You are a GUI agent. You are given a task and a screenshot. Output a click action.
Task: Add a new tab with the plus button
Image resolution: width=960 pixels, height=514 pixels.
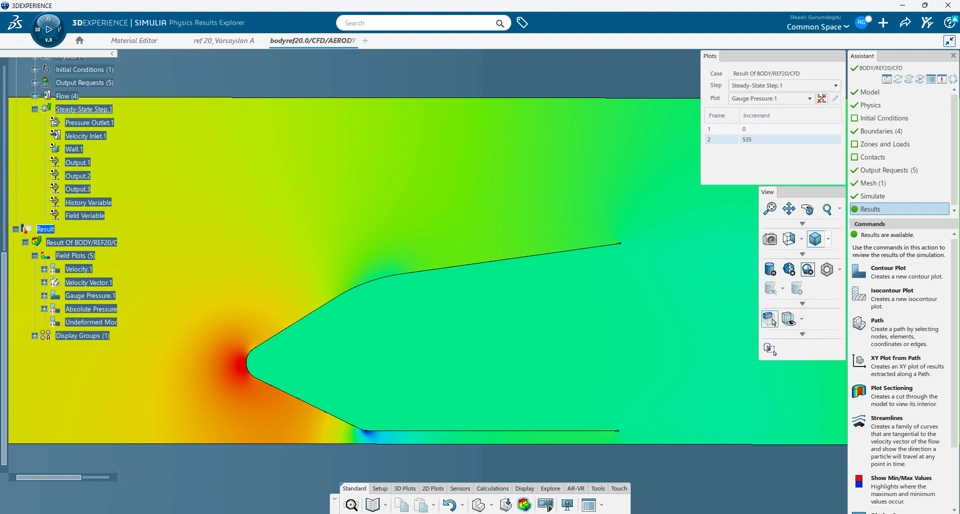tap(366, 40)
